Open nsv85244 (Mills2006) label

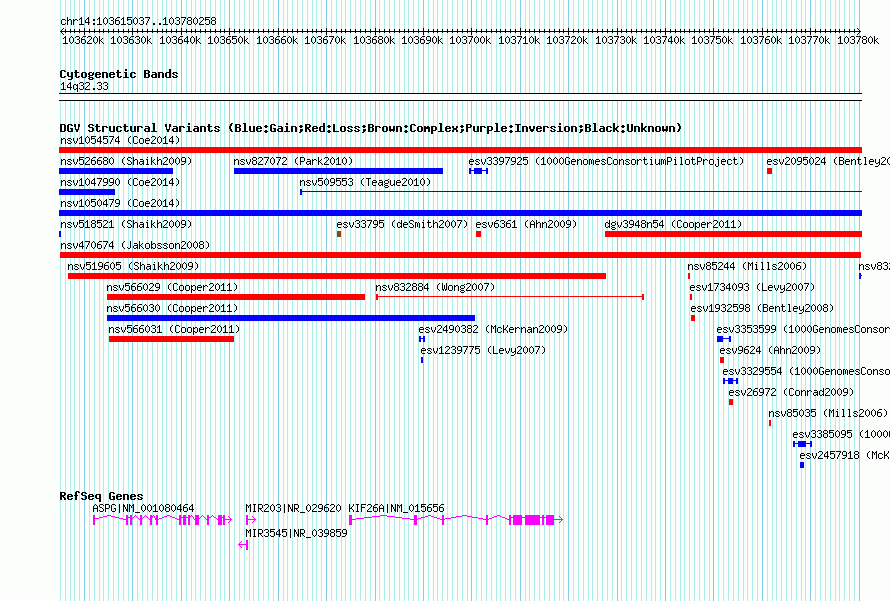coord(747,266)
